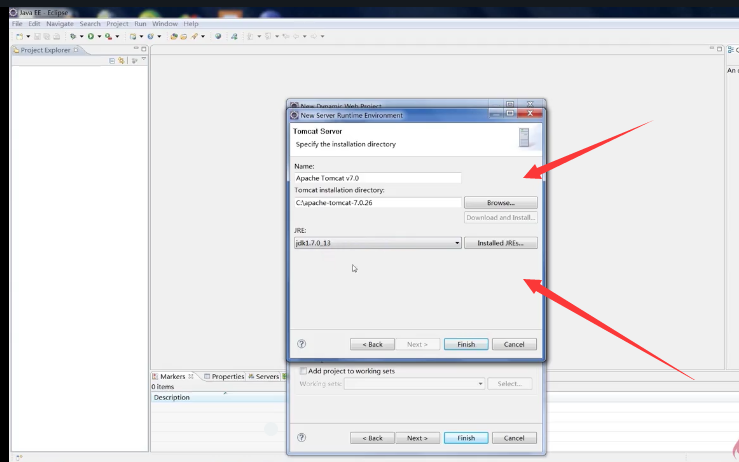739x462 pixels.
Task: Maximize the Project Explorer view
Action: point(144,49)
